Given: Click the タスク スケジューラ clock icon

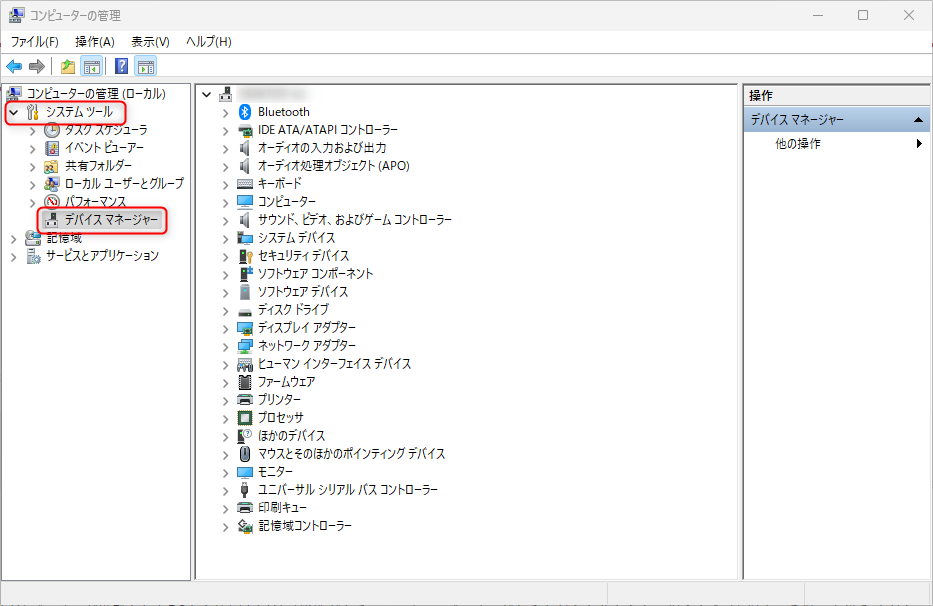Looking at the screenshot, I should point(52,130).
